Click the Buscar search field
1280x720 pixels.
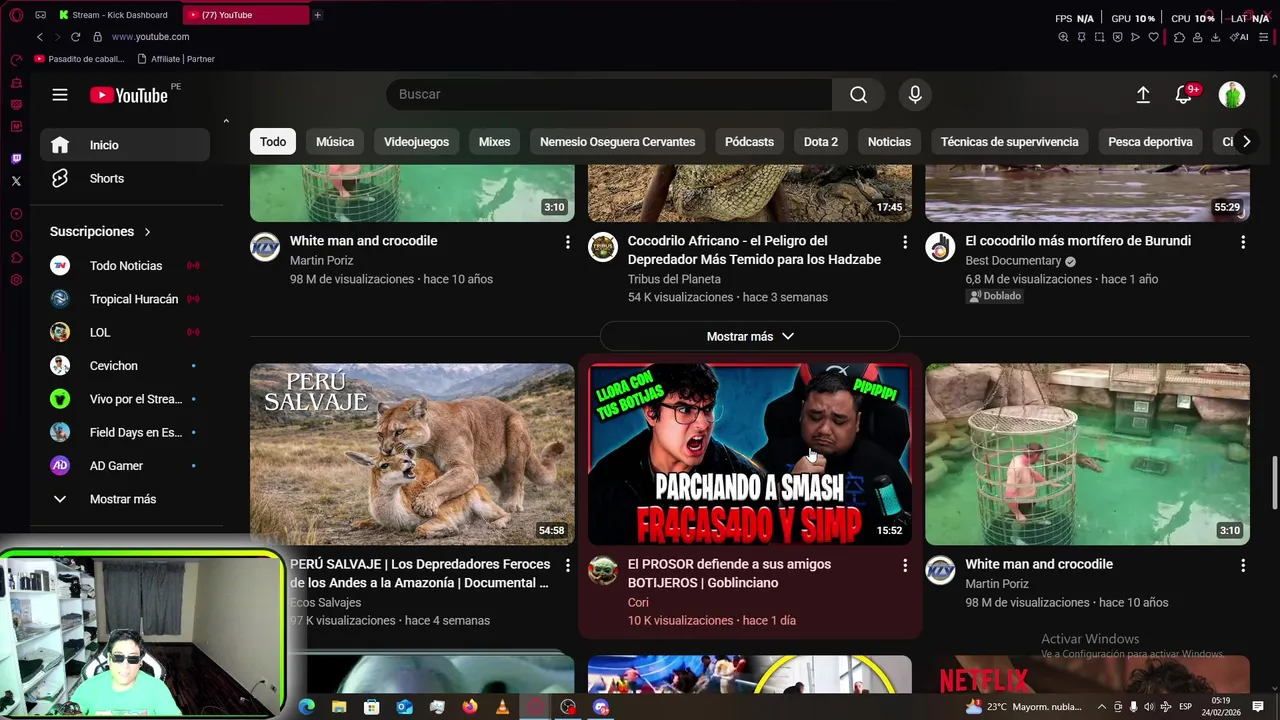click(609, 94)
